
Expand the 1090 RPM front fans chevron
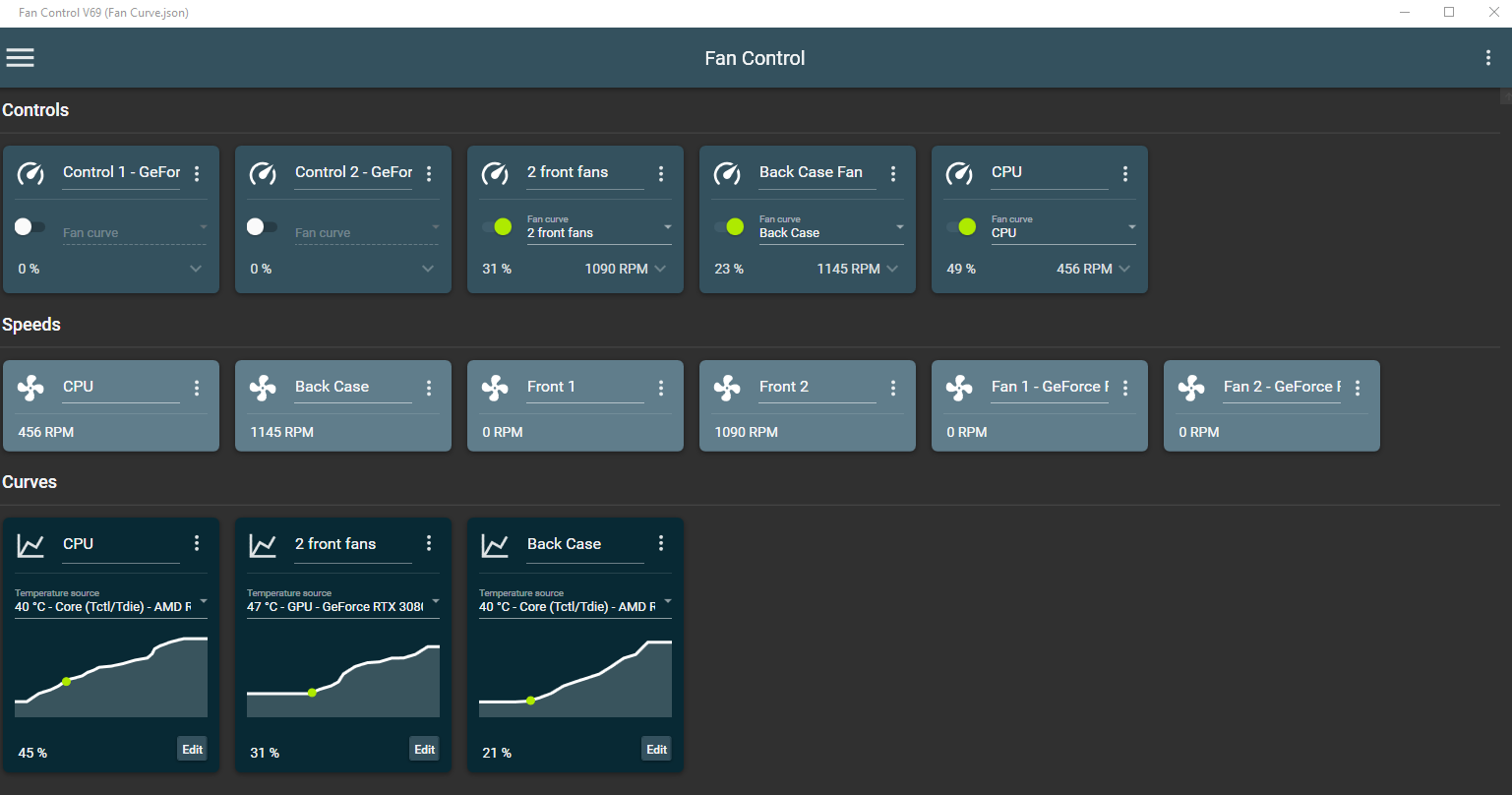pyautogui.click(x=660, y=269)
